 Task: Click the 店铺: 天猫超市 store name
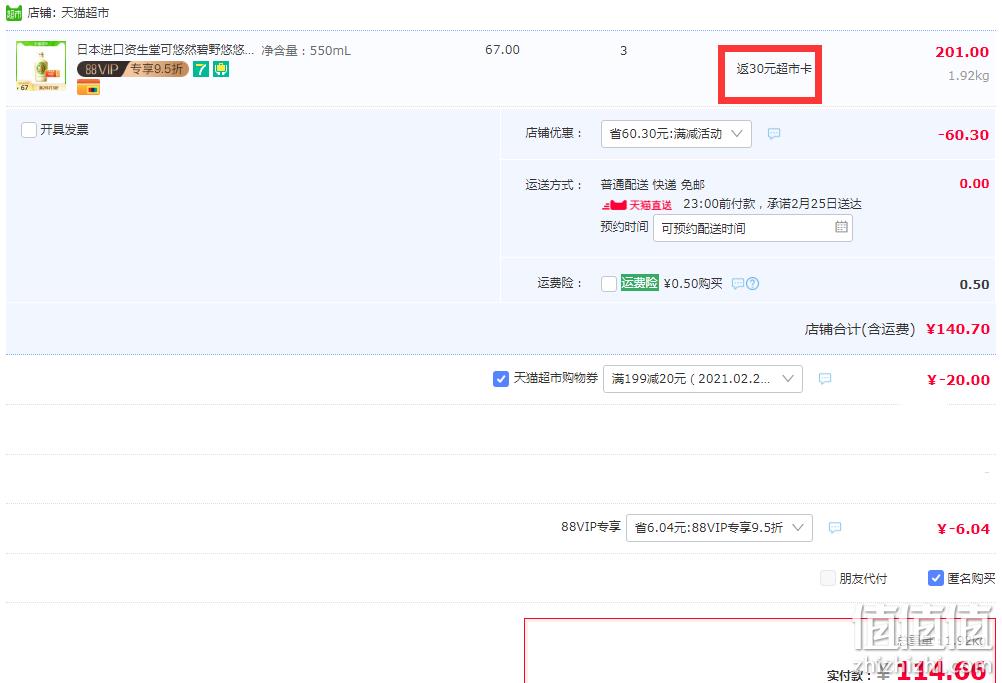coord(68,13)
